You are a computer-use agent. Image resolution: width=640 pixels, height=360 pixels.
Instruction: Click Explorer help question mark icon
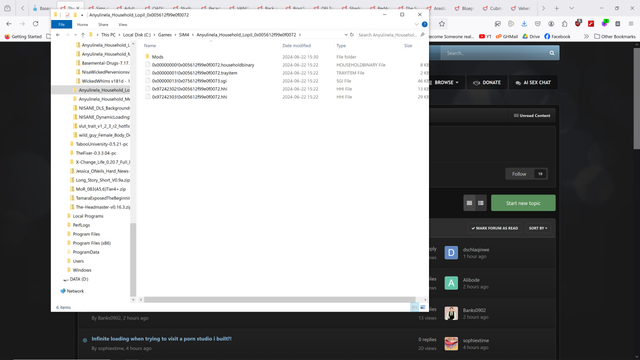[424, 24]
